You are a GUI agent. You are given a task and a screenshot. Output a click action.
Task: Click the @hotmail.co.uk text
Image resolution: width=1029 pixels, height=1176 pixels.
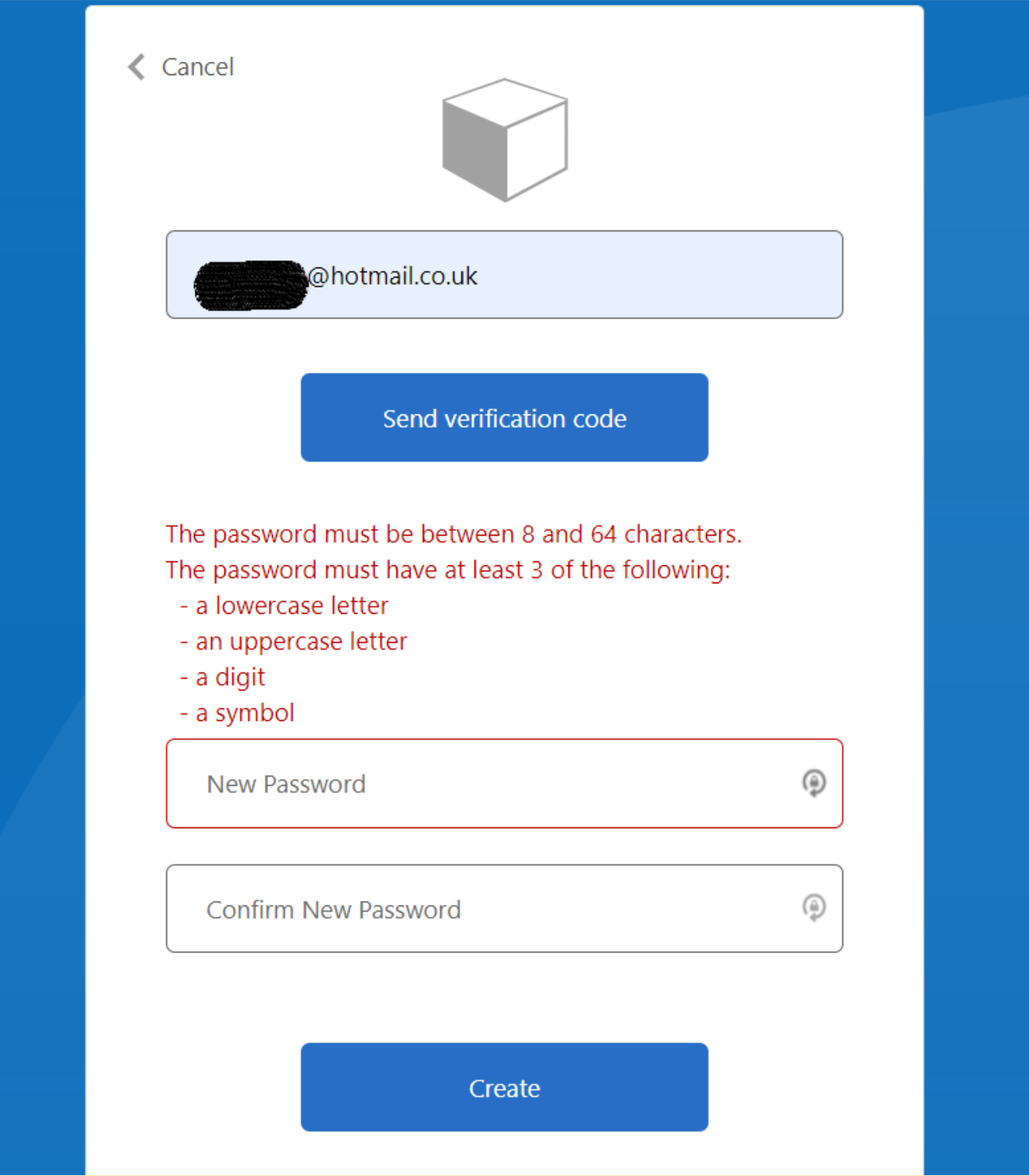393,276
